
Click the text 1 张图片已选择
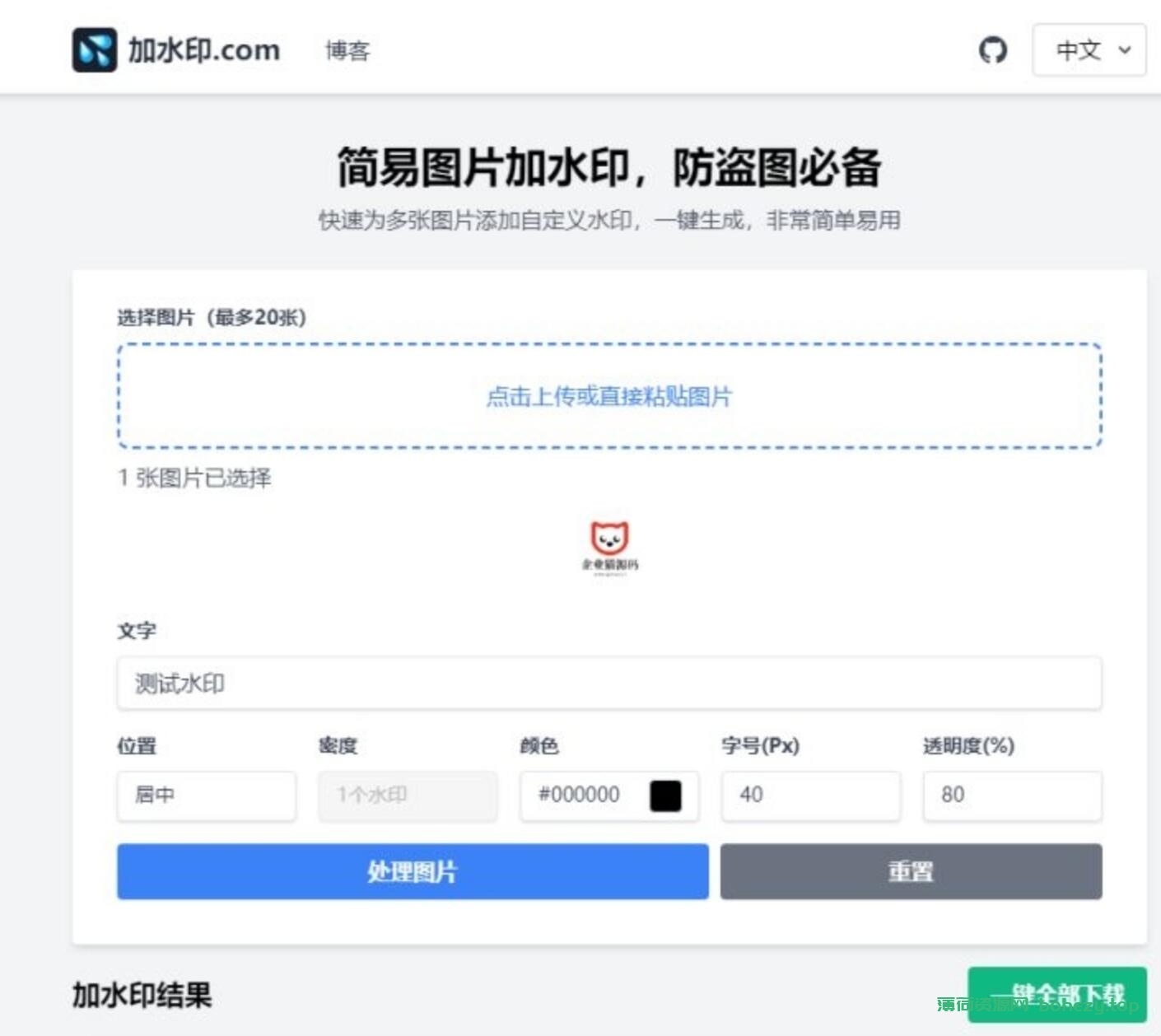click(194, 478)
